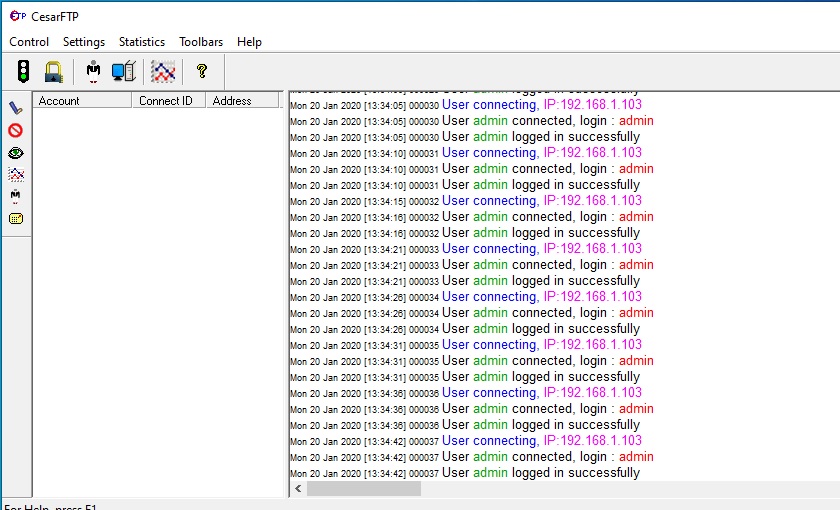Select log line 000034 logged in successfully

point(465,329)
